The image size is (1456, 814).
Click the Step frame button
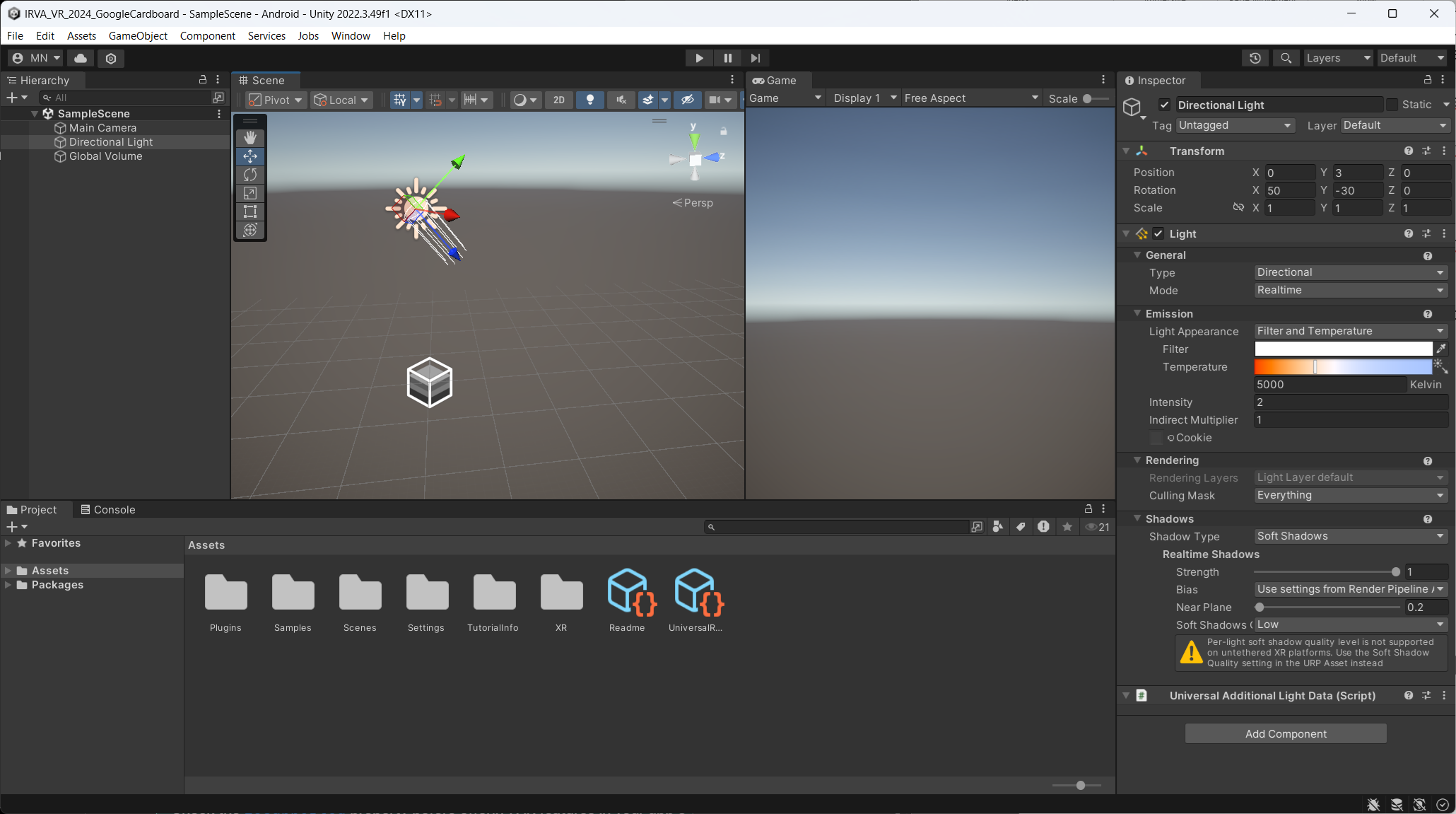pos(755,58)
